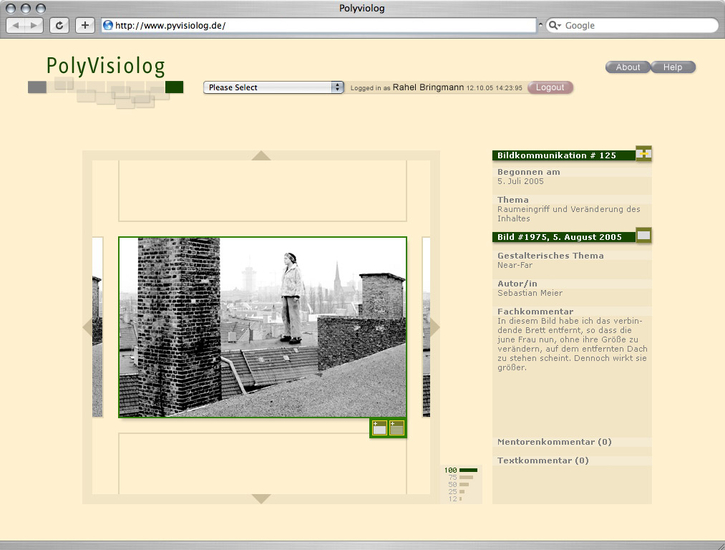The height and width of the screenshot is (550, 725).
Task: Click the central rooftop photograph
Action: coord(263,327)
